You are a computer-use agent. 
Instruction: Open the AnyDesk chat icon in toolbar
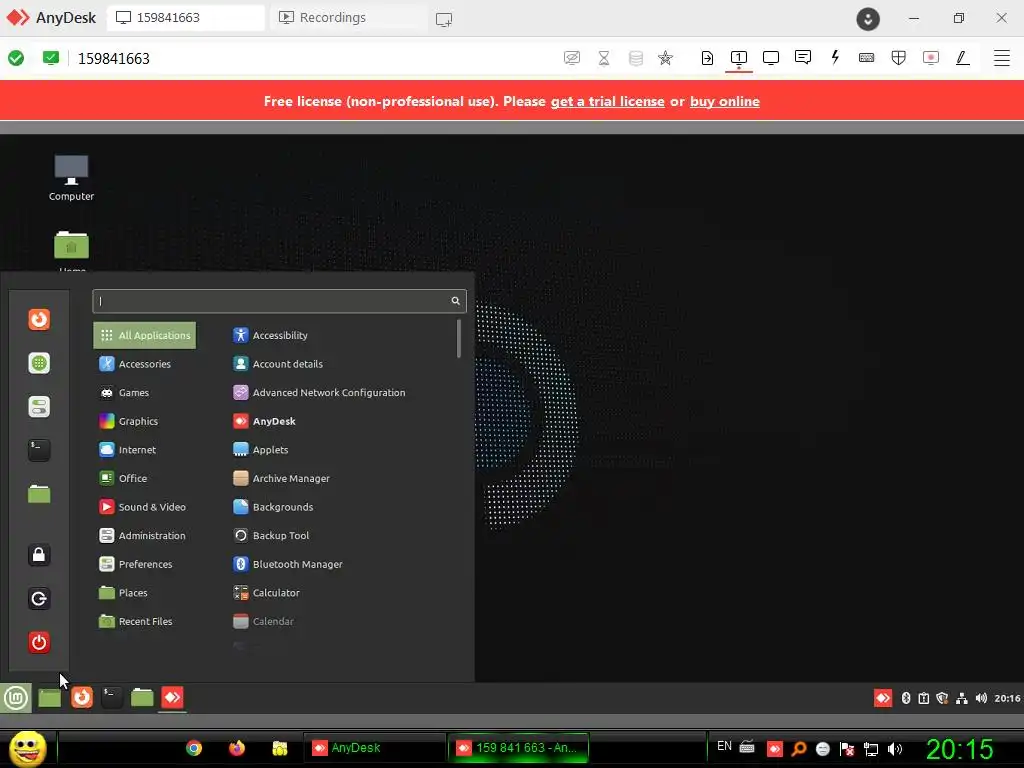click(x=803, y=57)
